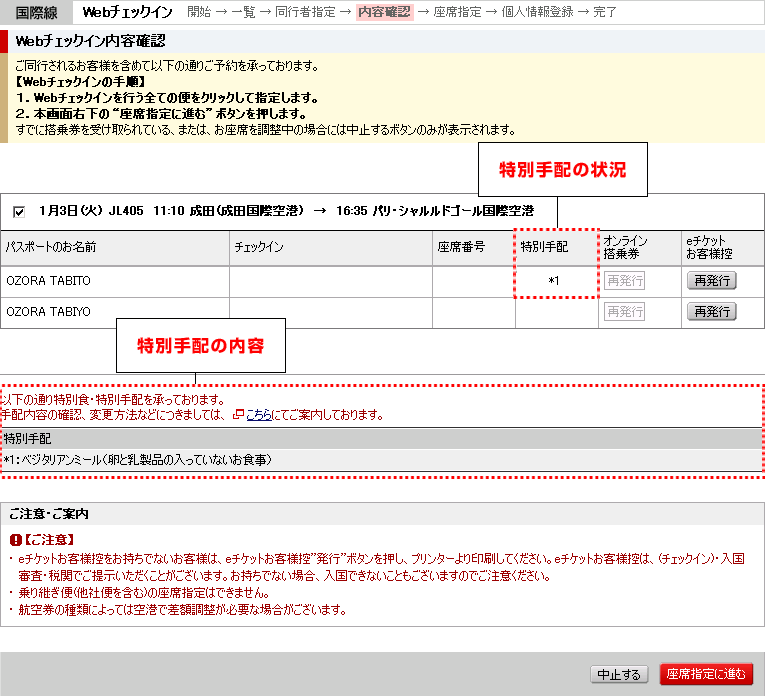Image resolution: width=765 pixels, height=696 pixels.
Task: Select the 同行者指定 step in progress bar
Action: tap(307, 12)
